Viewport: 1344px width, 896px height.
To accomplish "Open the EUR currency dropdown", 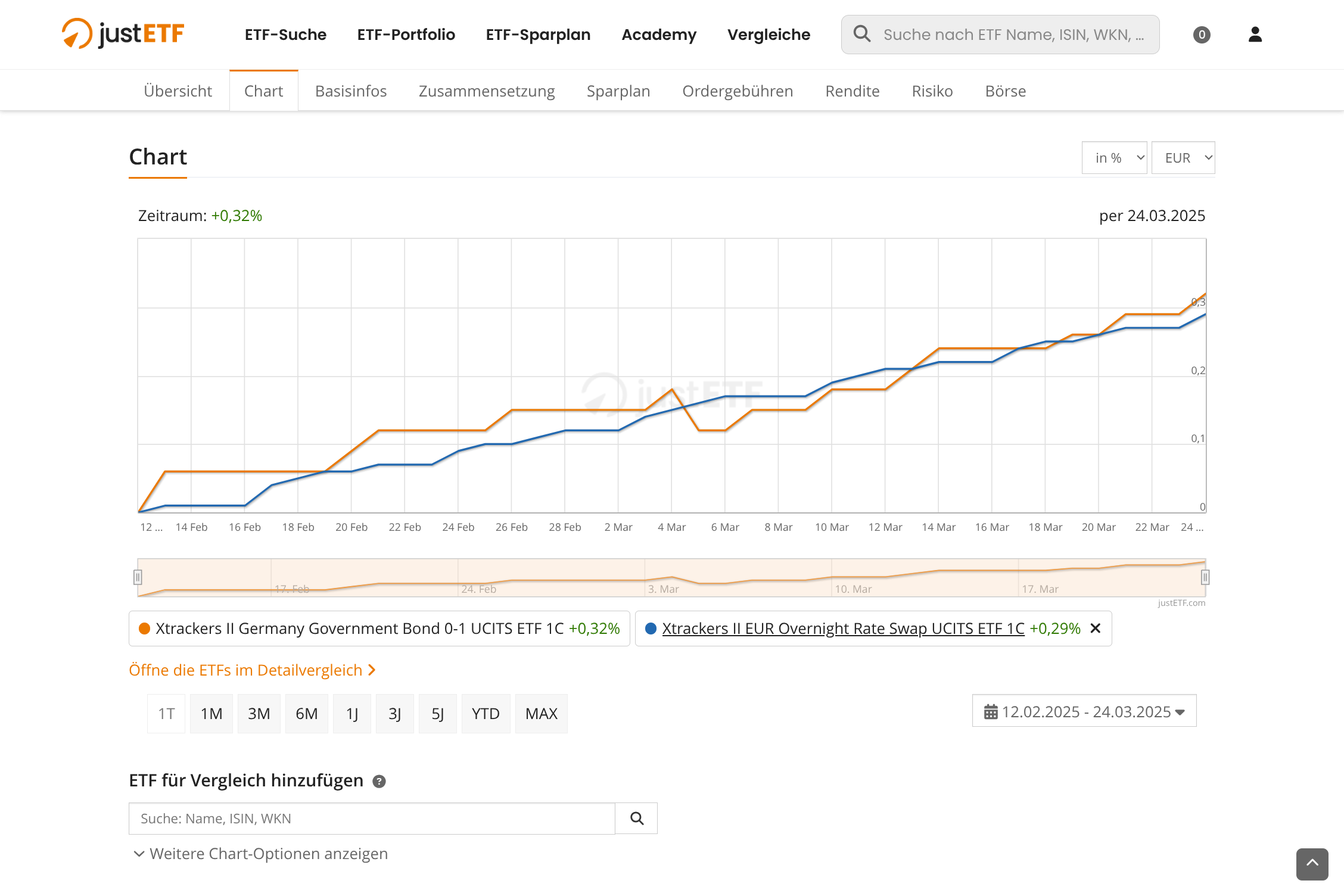I will pyautogui.click(x=1183, y=158).
